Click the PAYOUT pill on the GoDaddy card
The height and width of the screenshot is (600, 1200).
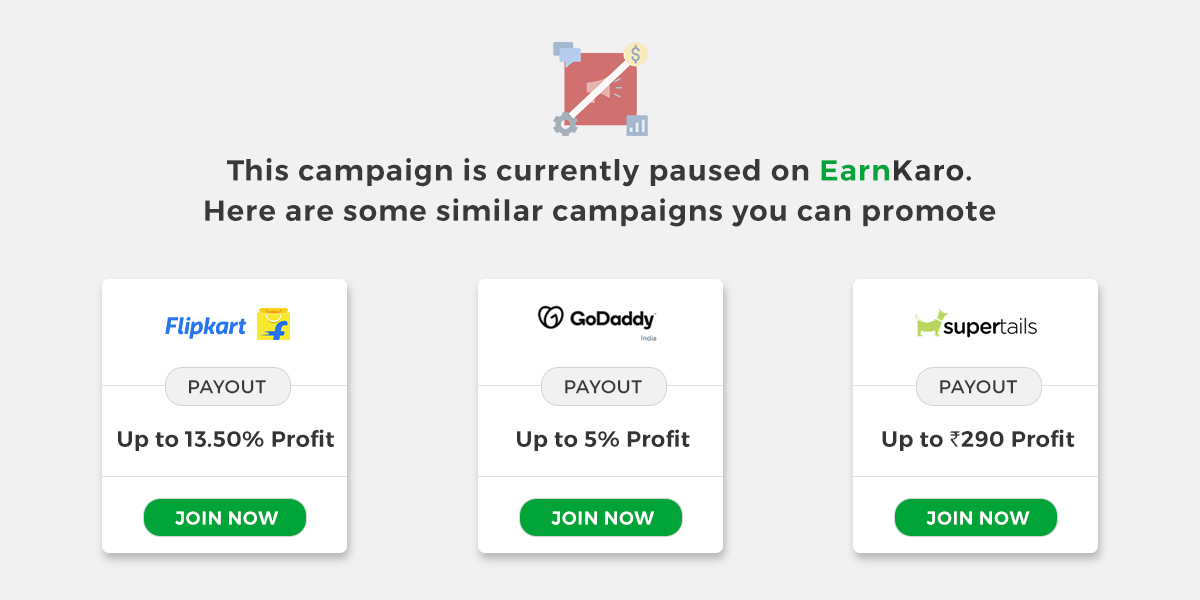[x=603, y=386]
